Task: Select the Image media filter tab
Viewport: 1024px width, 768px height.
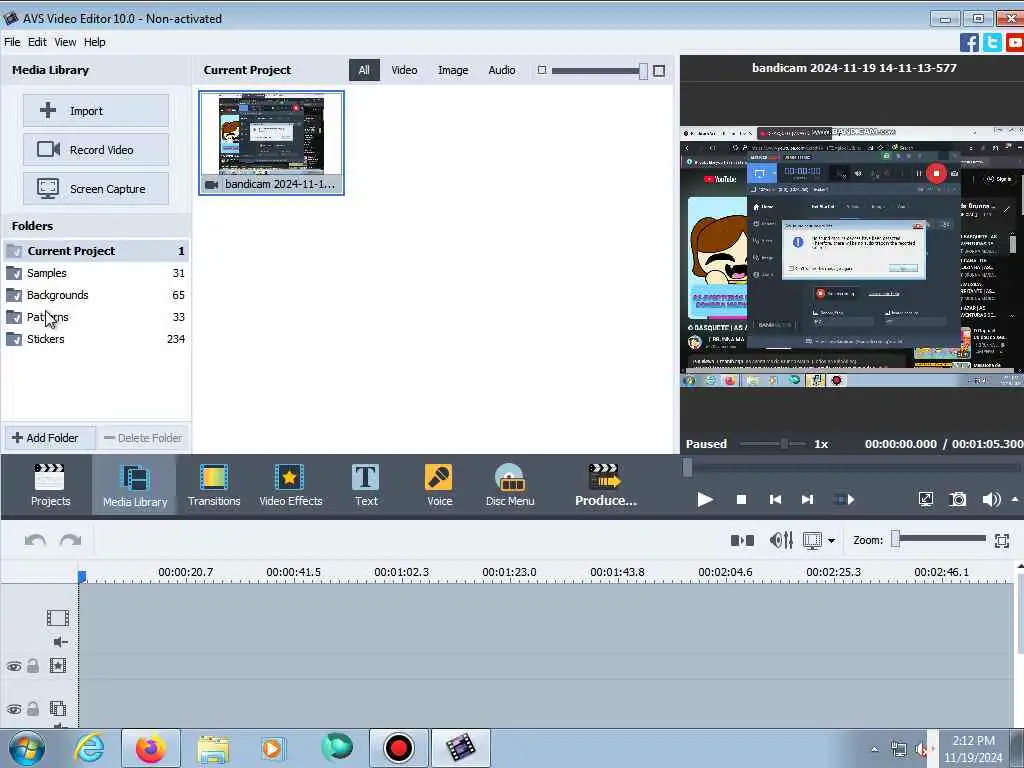Action: 453,70
